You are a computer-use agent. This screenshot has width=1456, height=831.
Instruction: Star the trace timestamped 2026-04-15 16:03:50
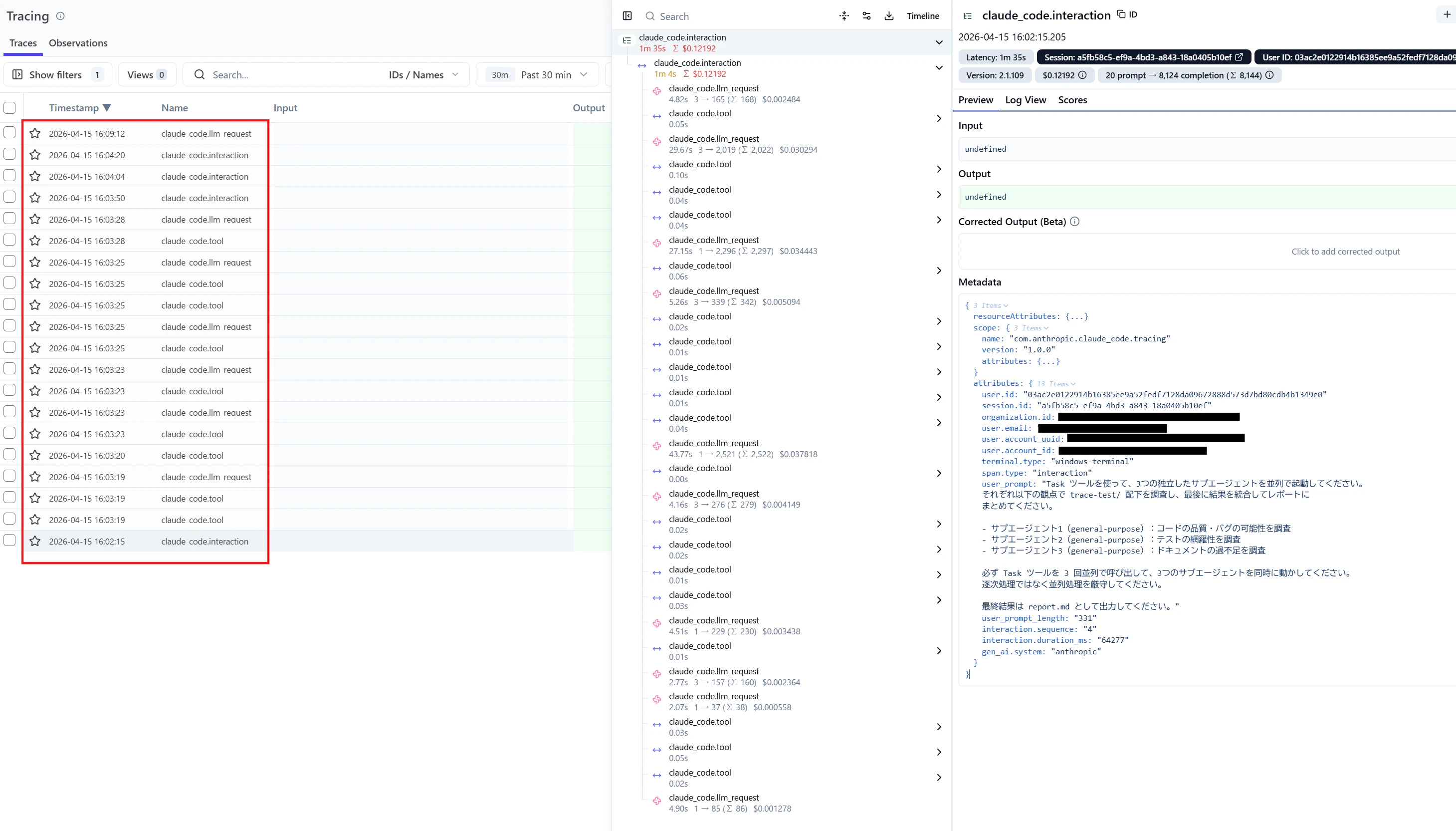pyautogui.click(x=35, y=198)
